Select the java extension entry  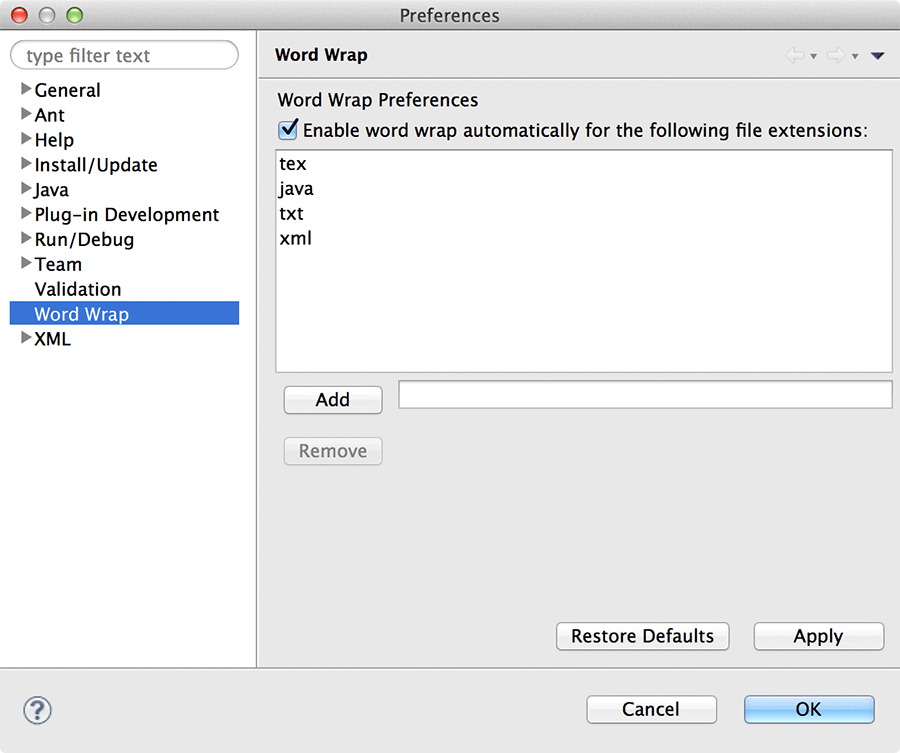coord(296,189)
